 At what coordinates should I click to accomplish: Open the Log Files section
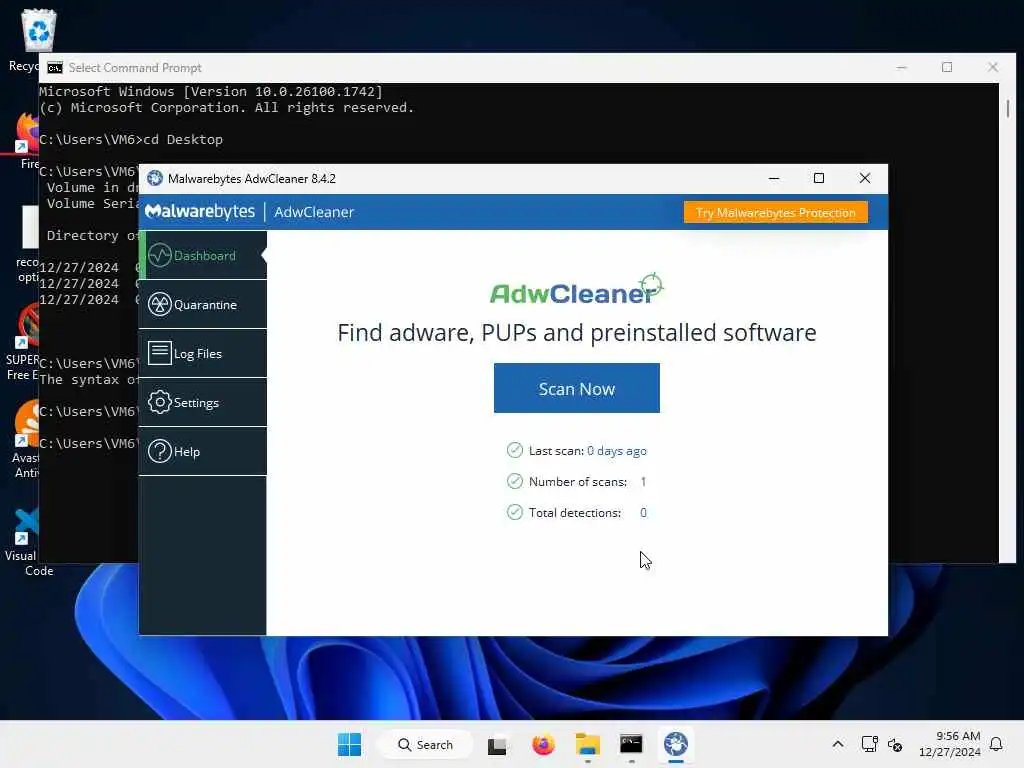pos(203,353)
